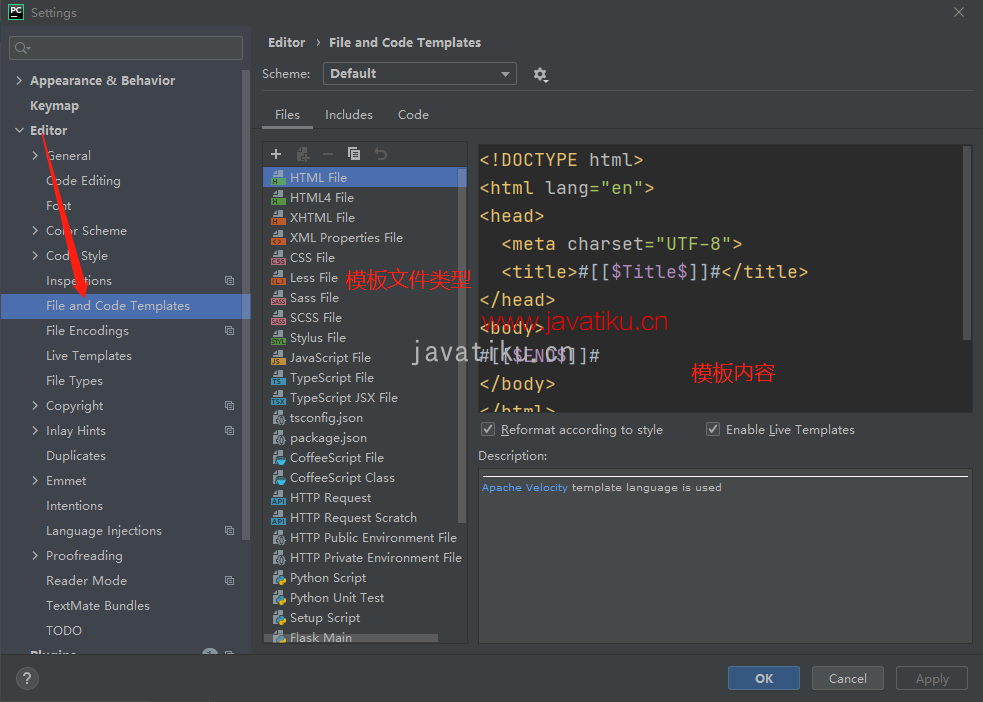
Task: Click project-level icon beside Language Injections
Action: 229,531
